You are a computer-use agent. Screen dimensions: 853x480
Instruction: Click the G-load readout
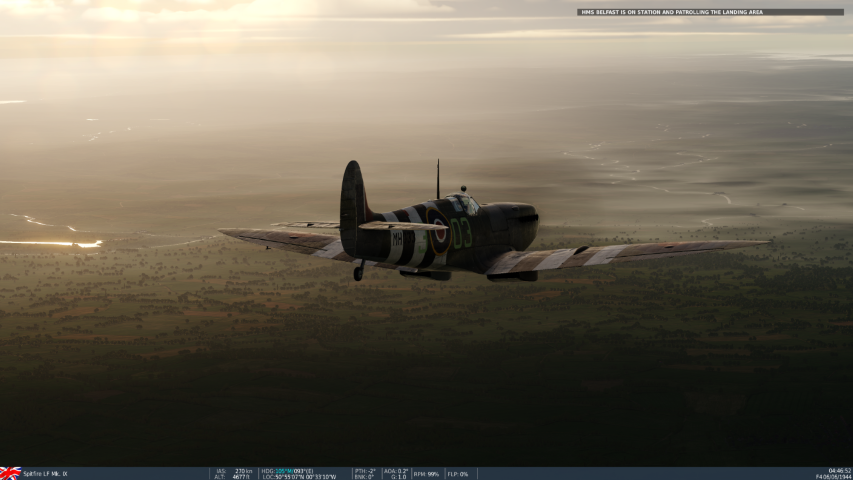pyautogui.click(x=396, y=477)
